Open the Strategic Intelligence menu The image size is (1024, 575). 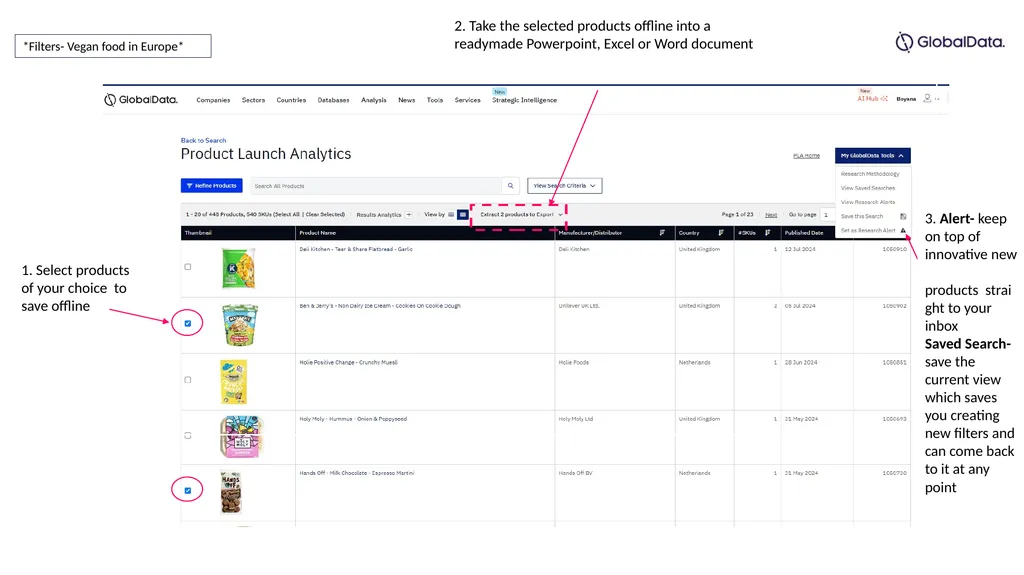tap(524, 100)
